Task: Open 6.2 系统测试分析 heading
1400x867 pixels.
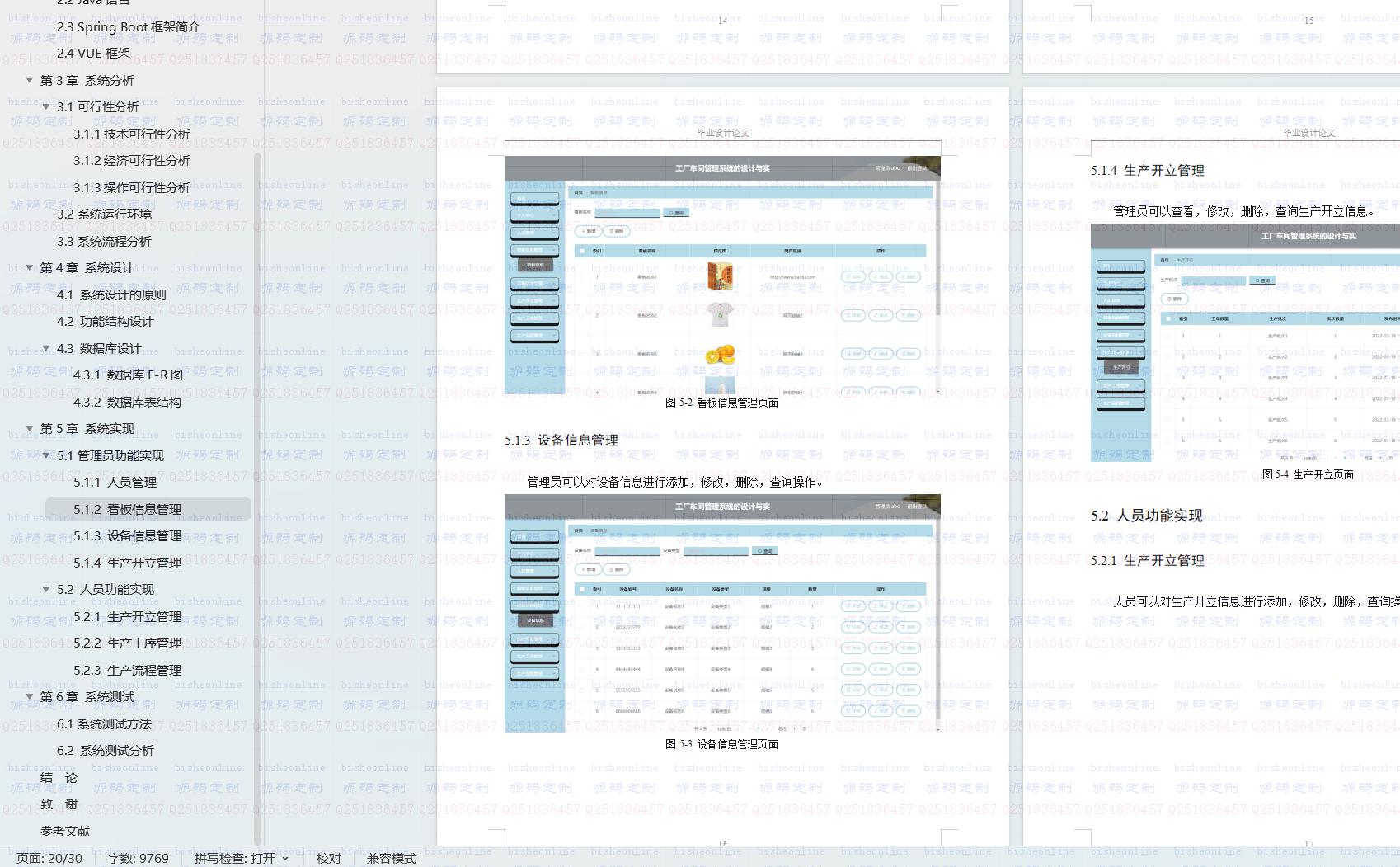Action: (105, 750)
